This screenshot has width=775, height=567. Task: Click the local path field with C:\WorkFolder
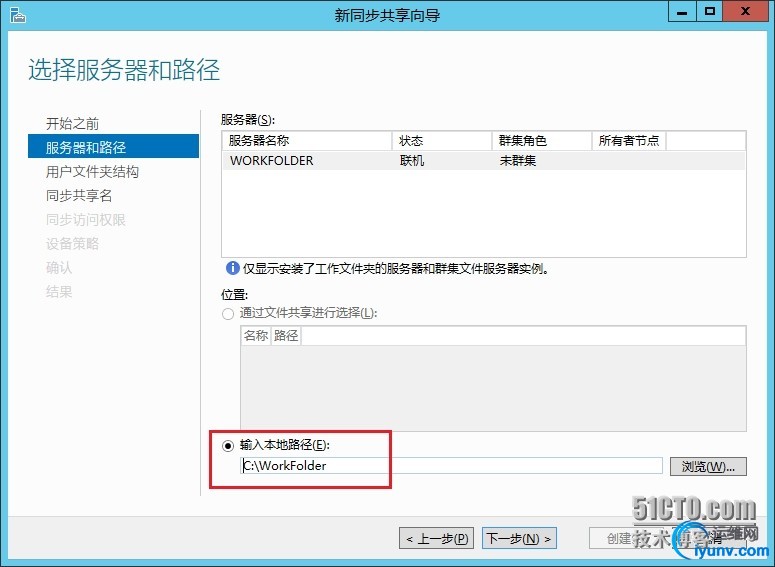coord(451,466)
